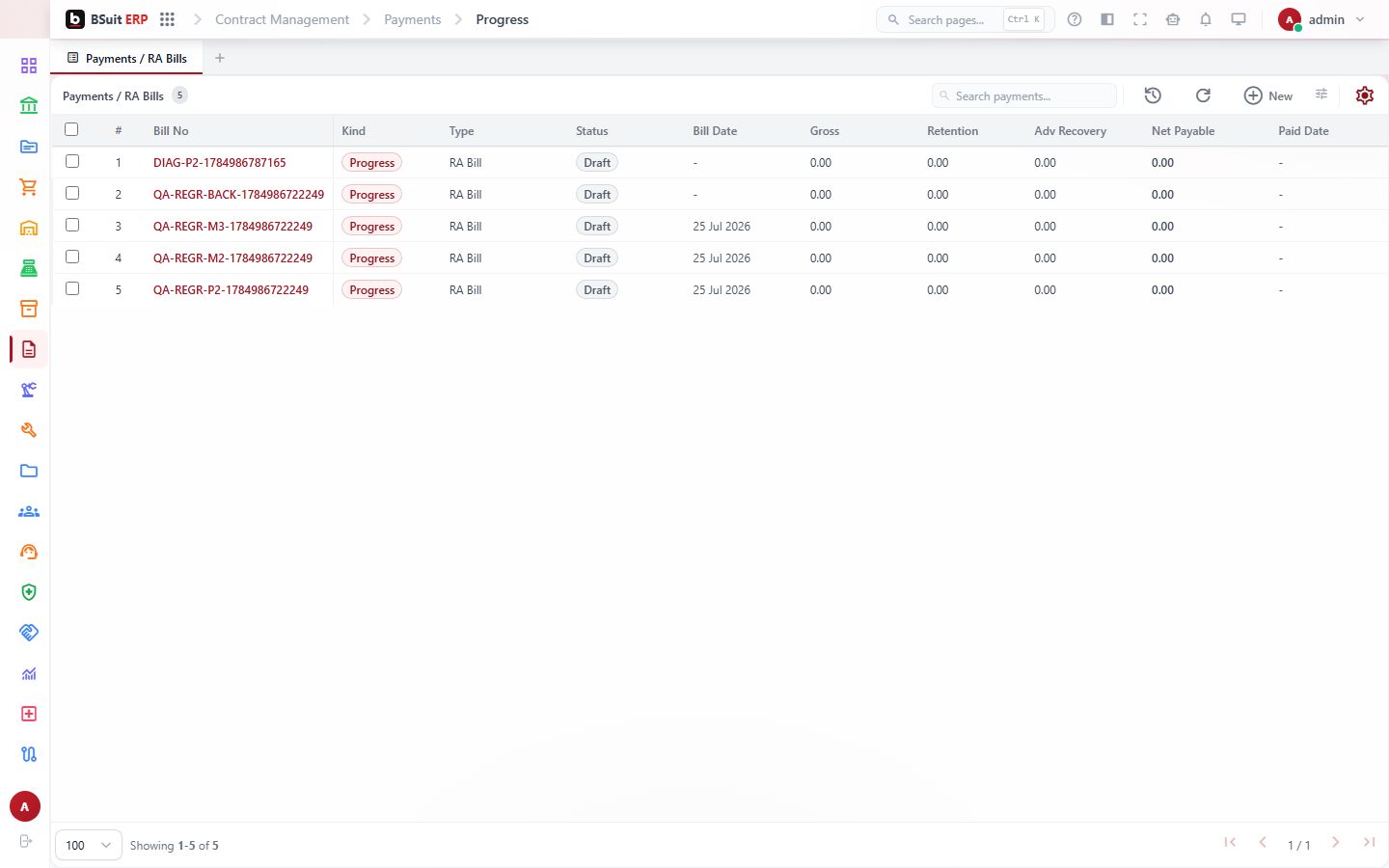Viewport: 1389px width, 868px height.
Task: Toggle the select-all checkbox in table header
Action: coord(71,129)
